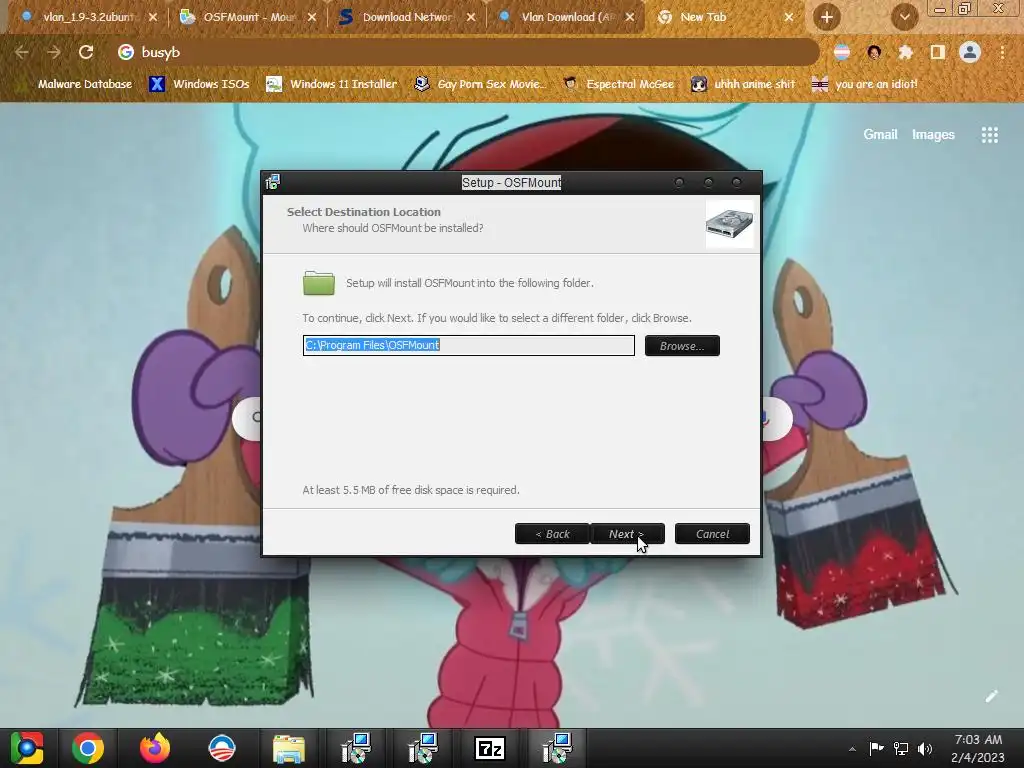Close the vlan_1.9-3.2ubuntu tab

[153, 18]
